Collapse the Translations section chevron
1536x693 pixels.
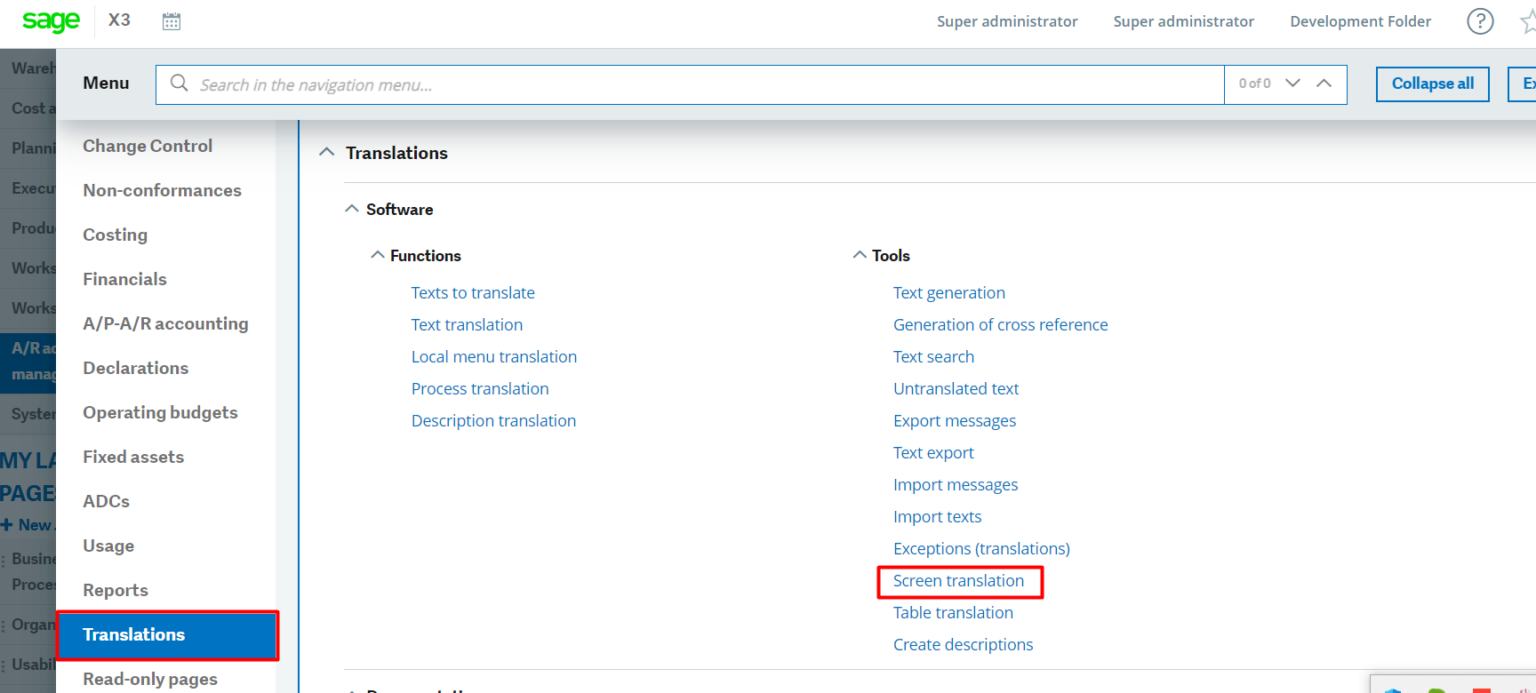326,152
